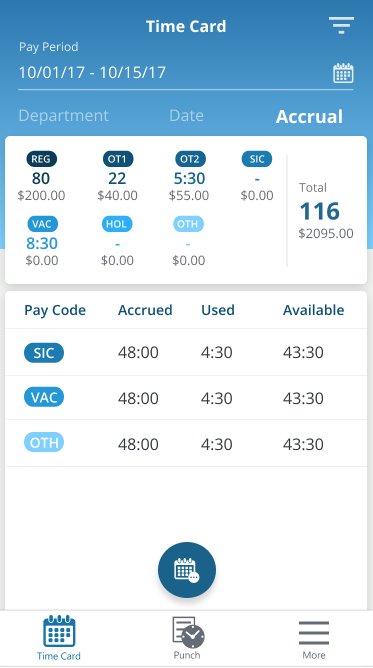Tap the HOL pay code badge
Viewport: 373px width, 668px height.
click(x=117, y=224)
